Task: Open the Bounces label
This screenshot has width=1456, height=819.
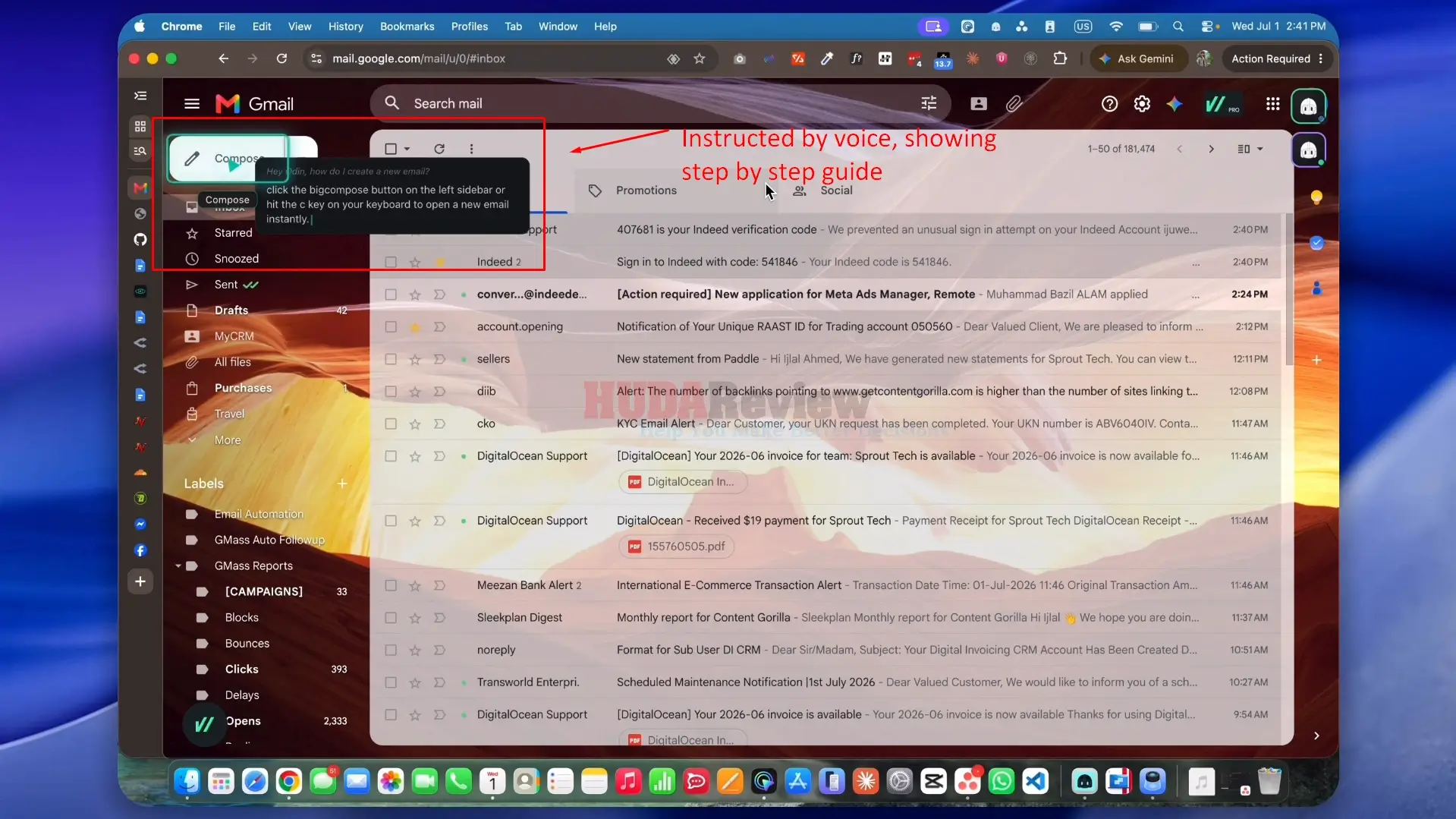Action: 247,644
